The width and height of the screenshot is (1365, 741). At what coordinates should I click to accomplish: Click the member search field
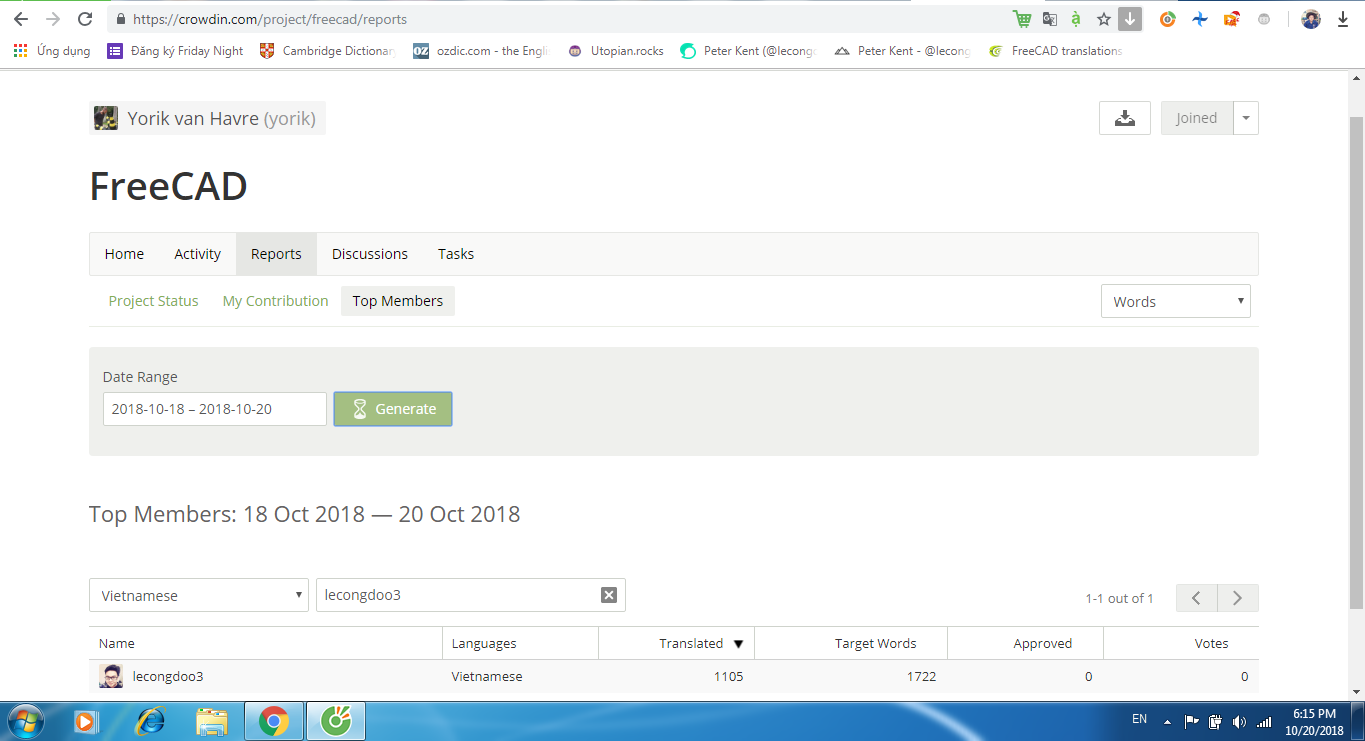click(x=471, y=595)
